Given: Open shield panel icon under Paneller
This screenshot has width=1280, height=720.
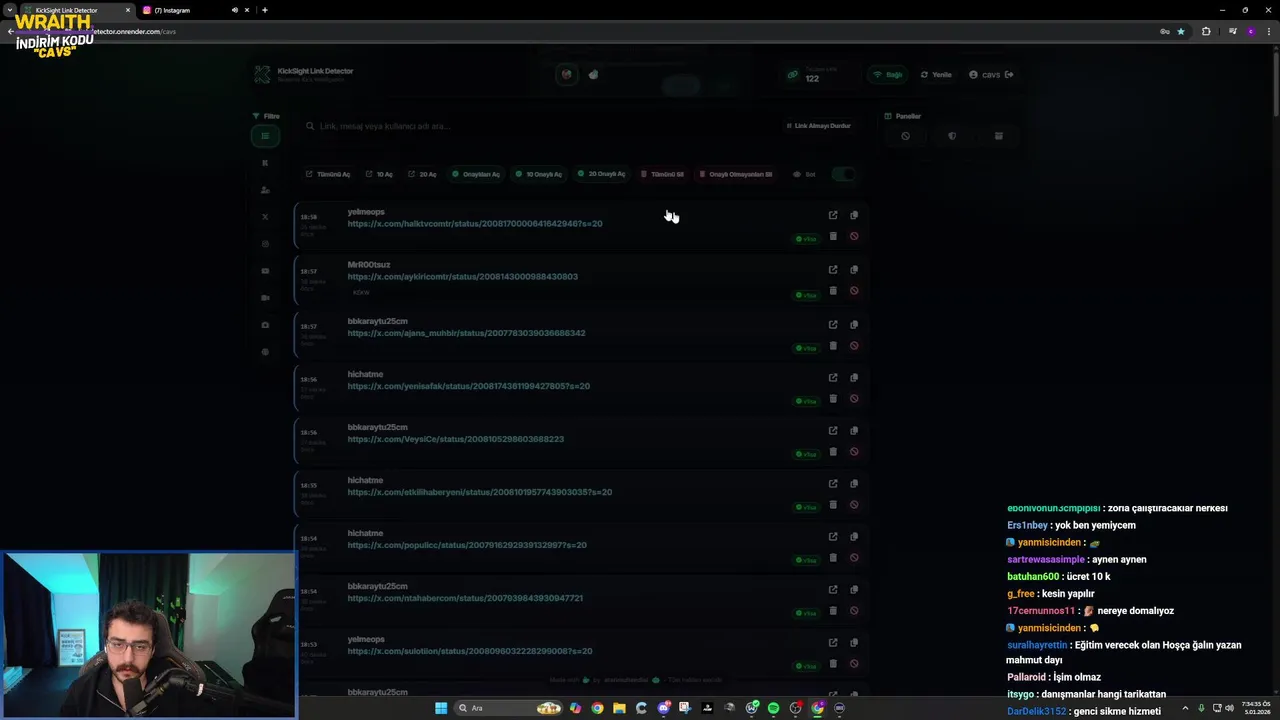Looking at the screenshot, I should pos(952,136).
